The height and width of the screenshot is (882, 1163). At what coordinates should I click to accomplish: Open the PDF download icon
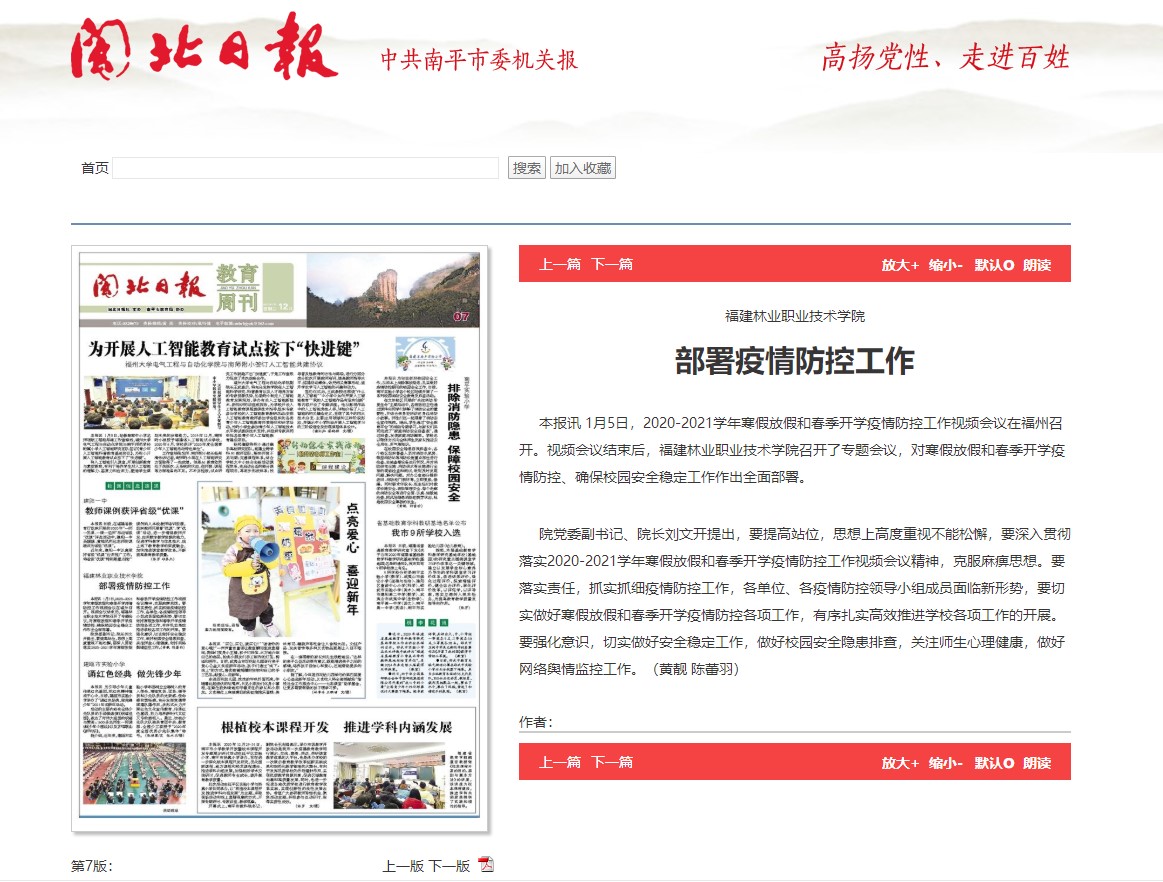click(486, 865)
